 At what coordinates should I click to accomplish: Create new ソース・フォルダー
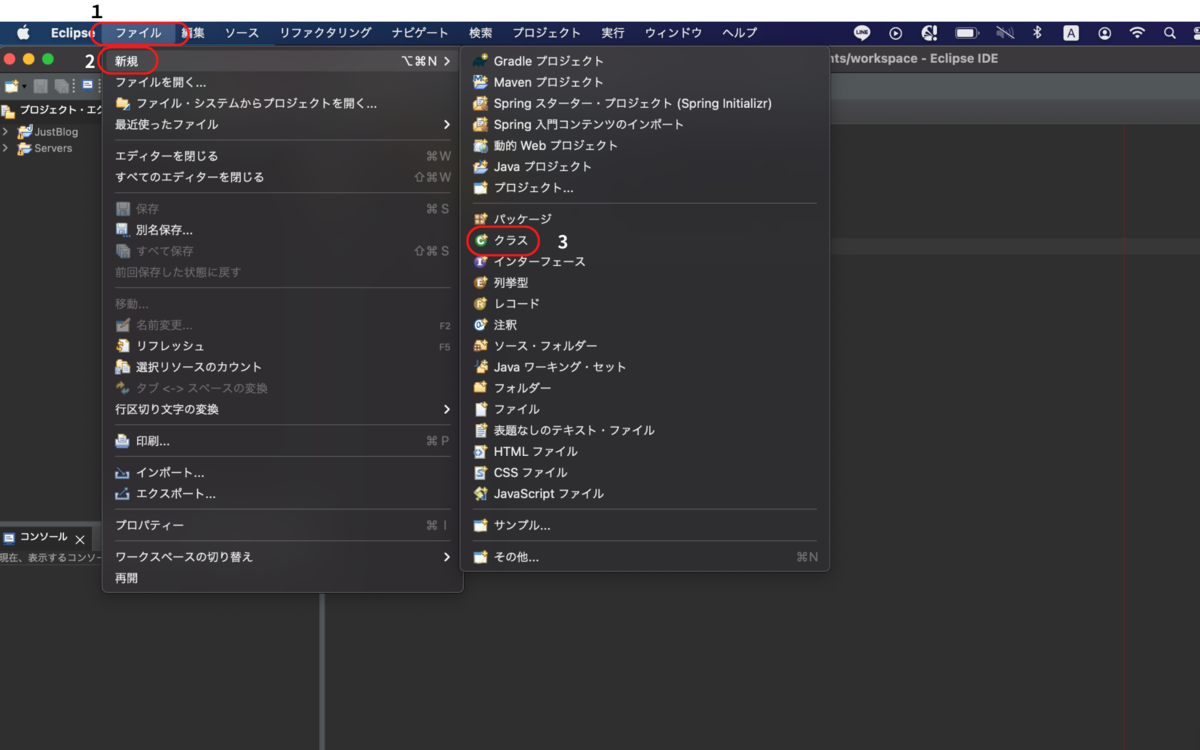(645, 346)
